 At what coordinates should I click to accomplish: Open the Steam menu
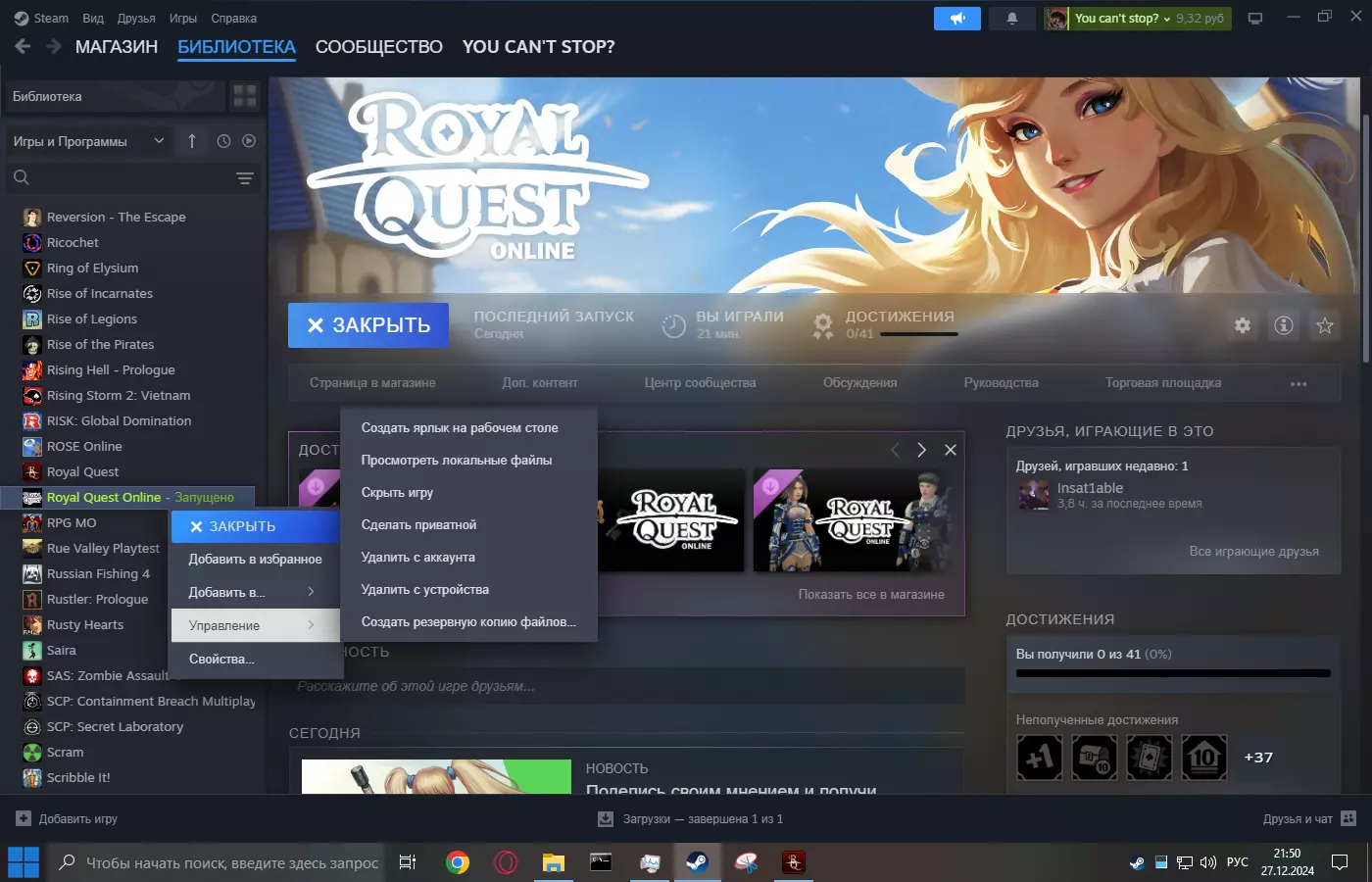tap(42, 19)
